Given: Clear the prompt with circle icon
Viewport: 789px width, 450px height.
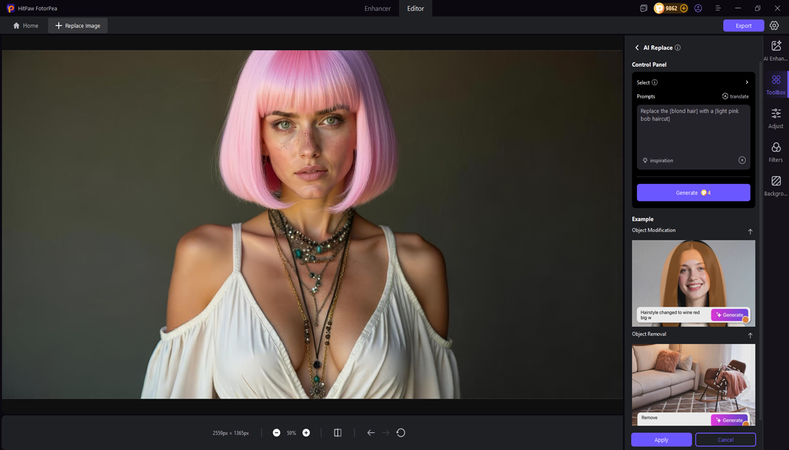Looking at the screenshot, I should [x=742, y=160].
